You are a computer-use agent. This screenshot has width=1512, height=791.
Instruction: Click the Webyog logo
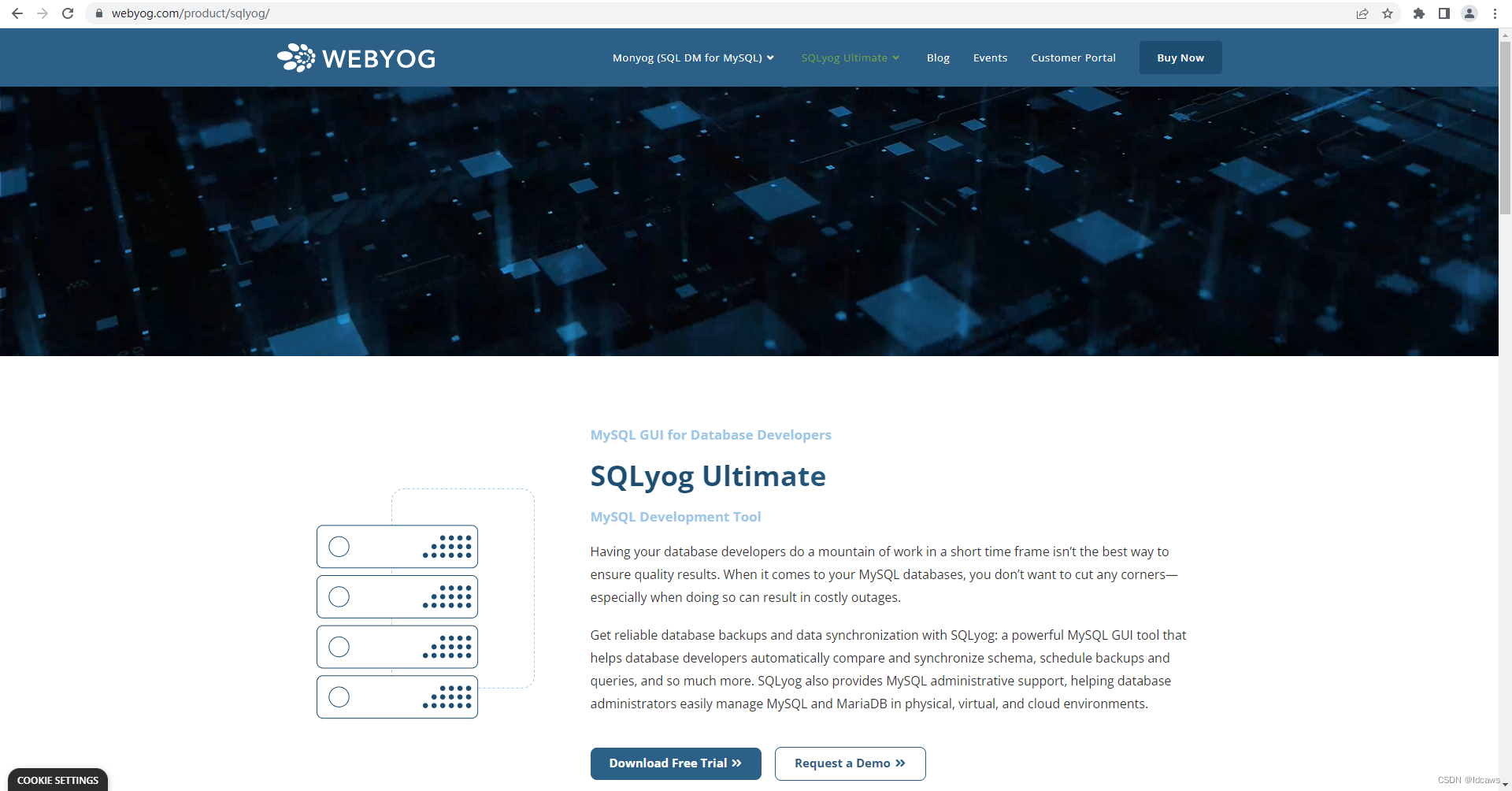[x=356, y=58]
